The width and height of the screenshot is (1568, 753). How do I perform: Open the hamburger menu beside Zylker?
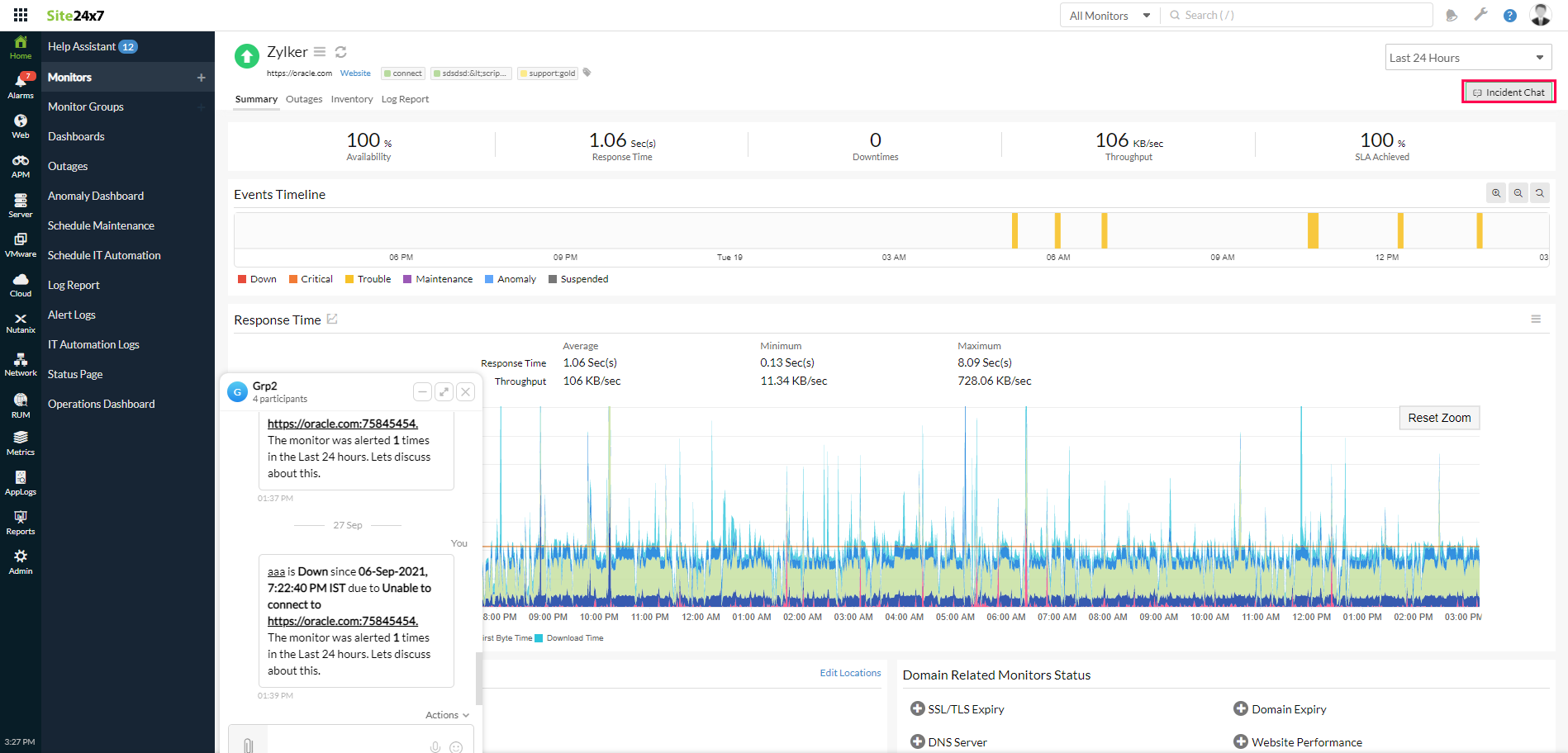click(x=320, y=52)
